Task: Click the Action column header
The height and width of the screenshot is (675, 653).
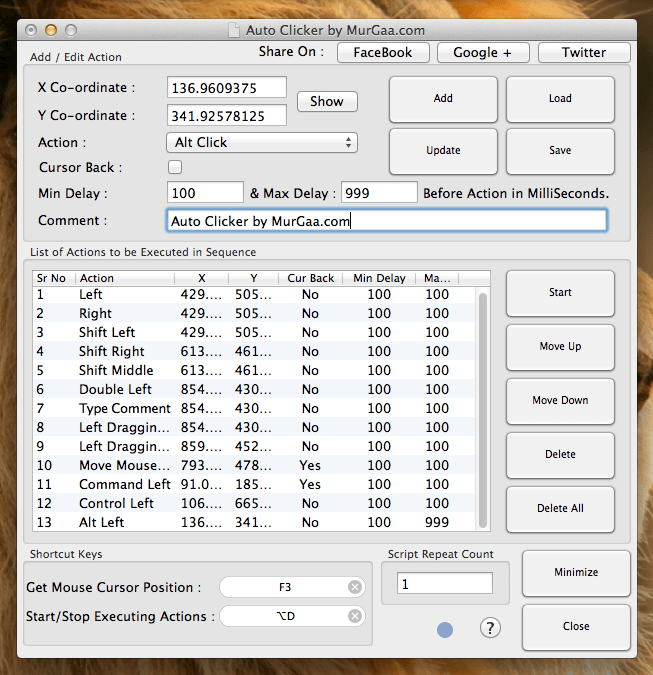Action: (125, 278)
